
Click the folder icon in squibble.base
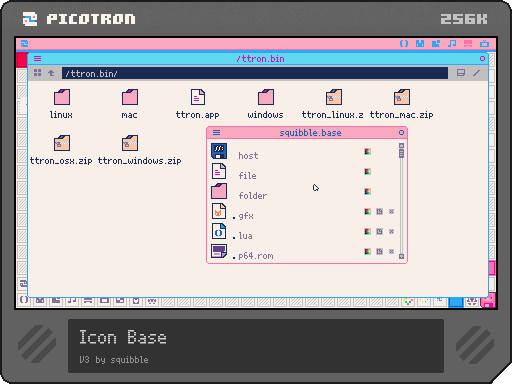click(219, 191)
